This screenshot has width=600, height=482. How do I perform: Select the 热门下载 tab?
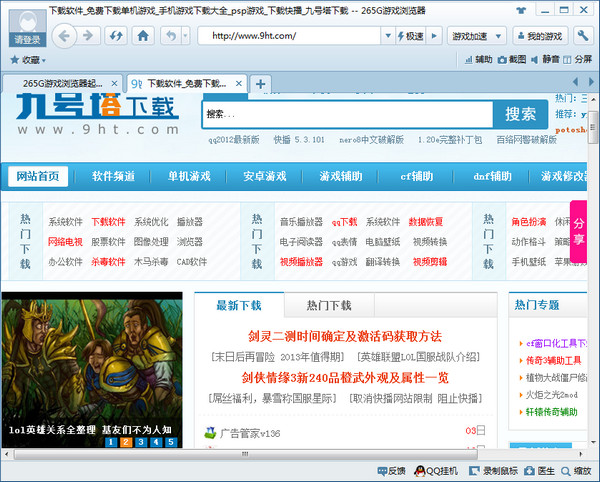(329, 305)
